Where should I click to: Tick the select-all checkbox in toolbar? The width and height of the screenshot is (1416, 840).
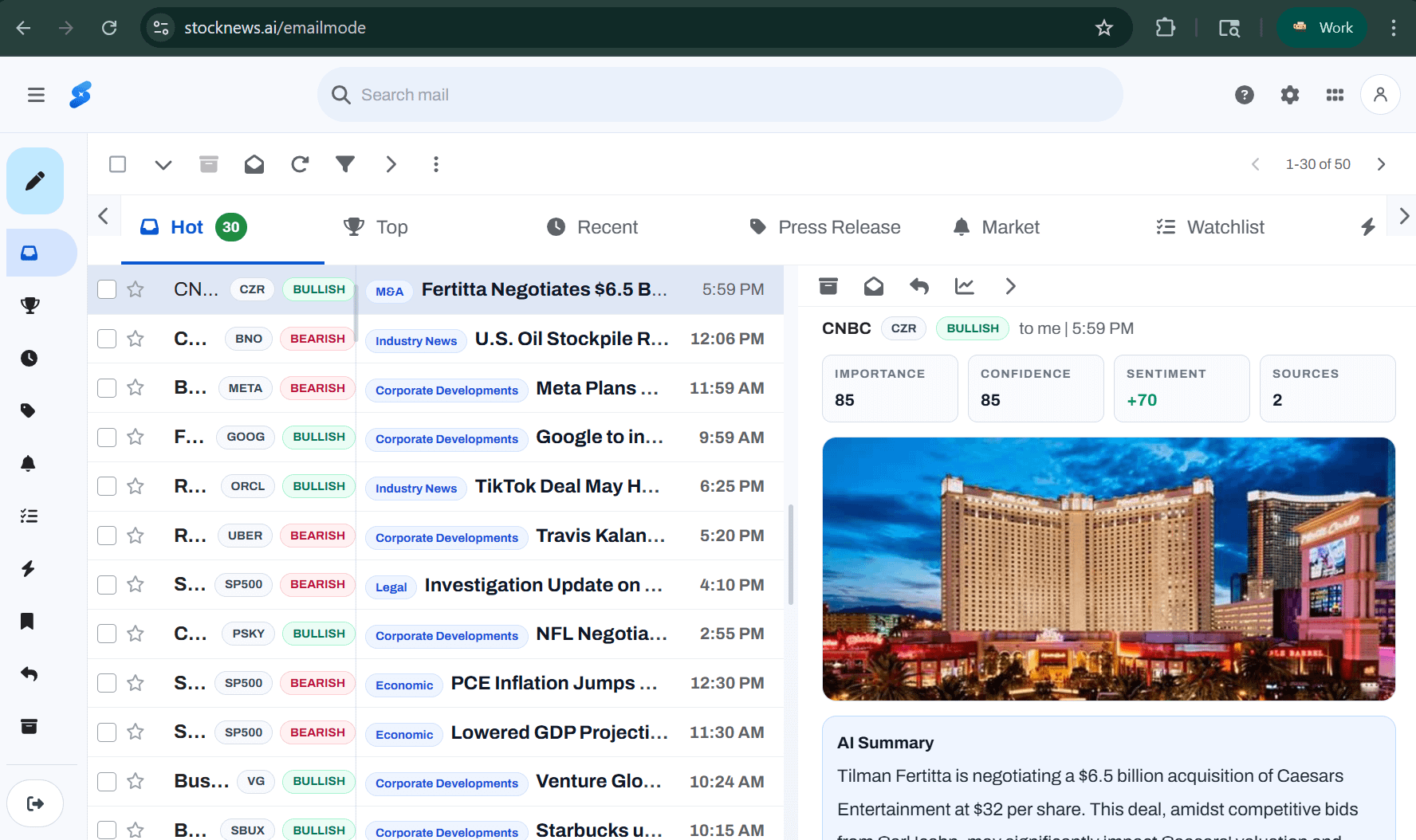coord(117,164)
